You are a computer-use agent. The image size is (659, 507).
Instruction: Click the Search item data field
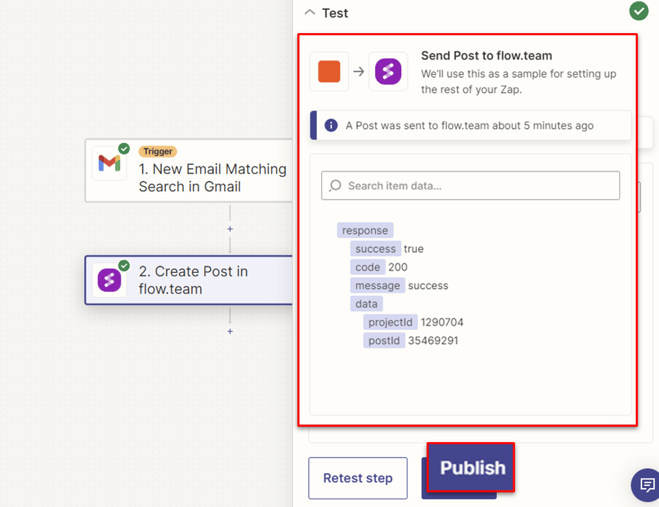480,186
